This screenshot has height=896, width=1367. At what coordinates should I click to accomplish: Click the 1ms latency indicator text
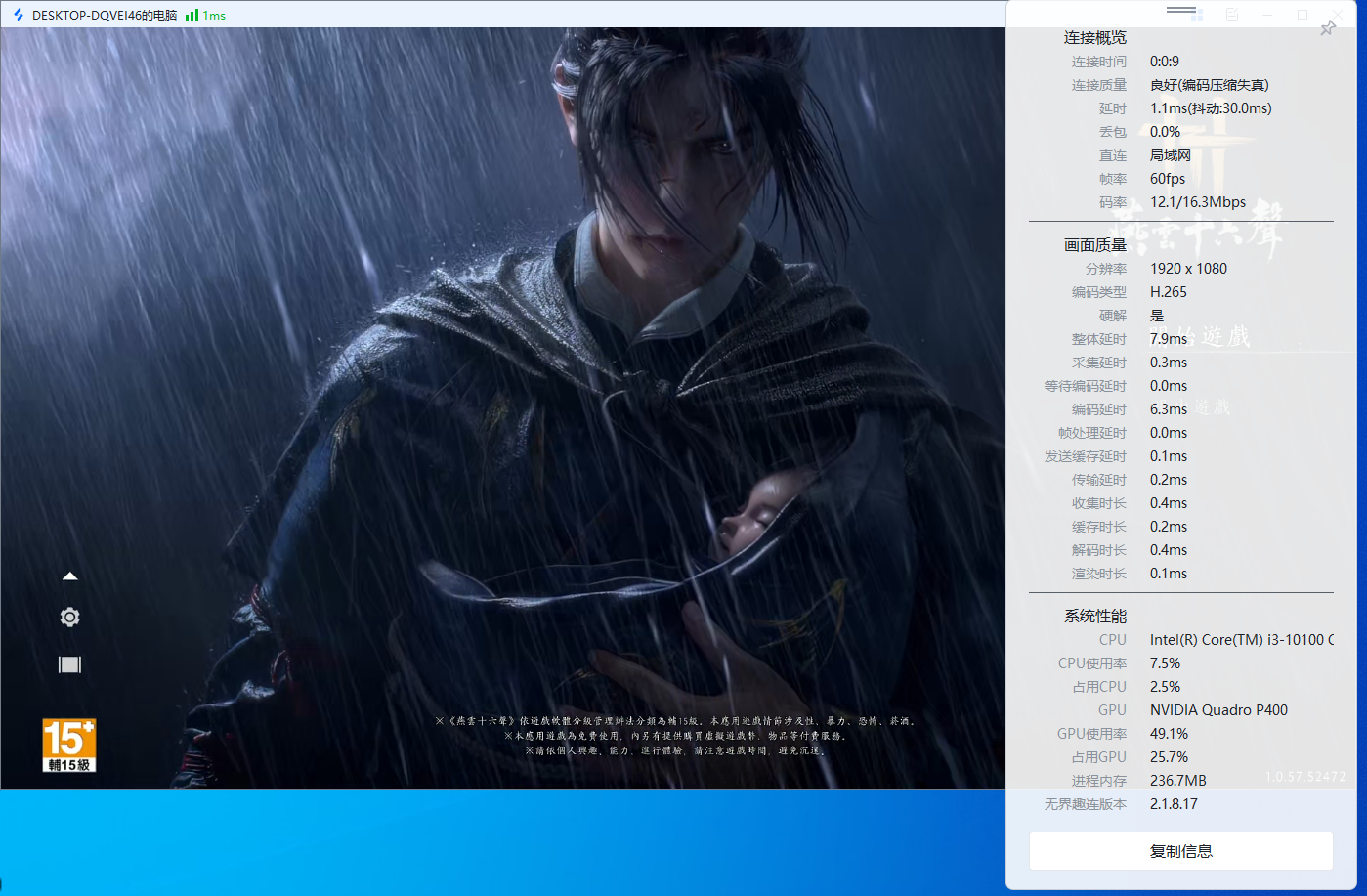214,15
